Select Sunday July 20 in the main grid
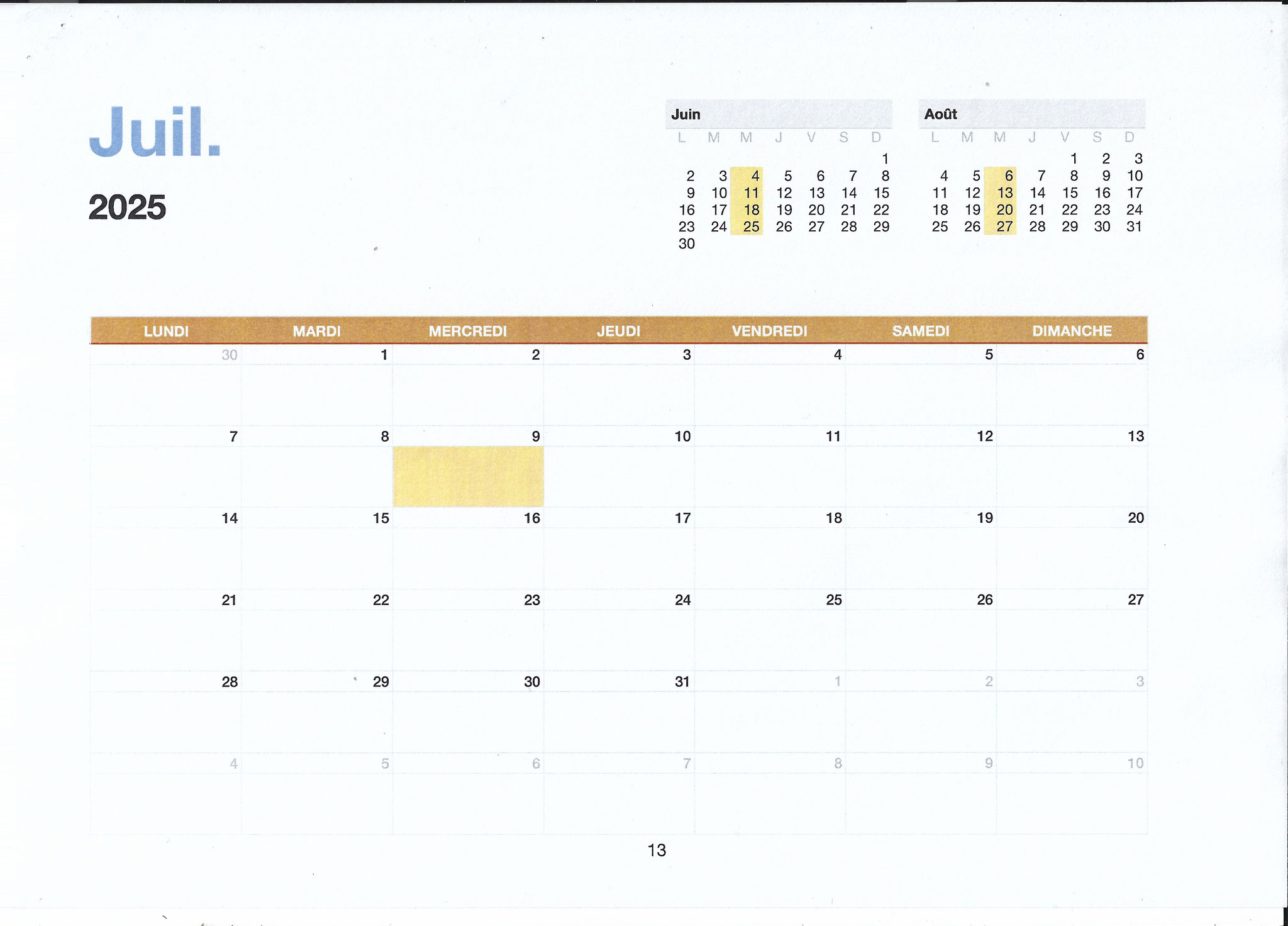 [1136, 518]
